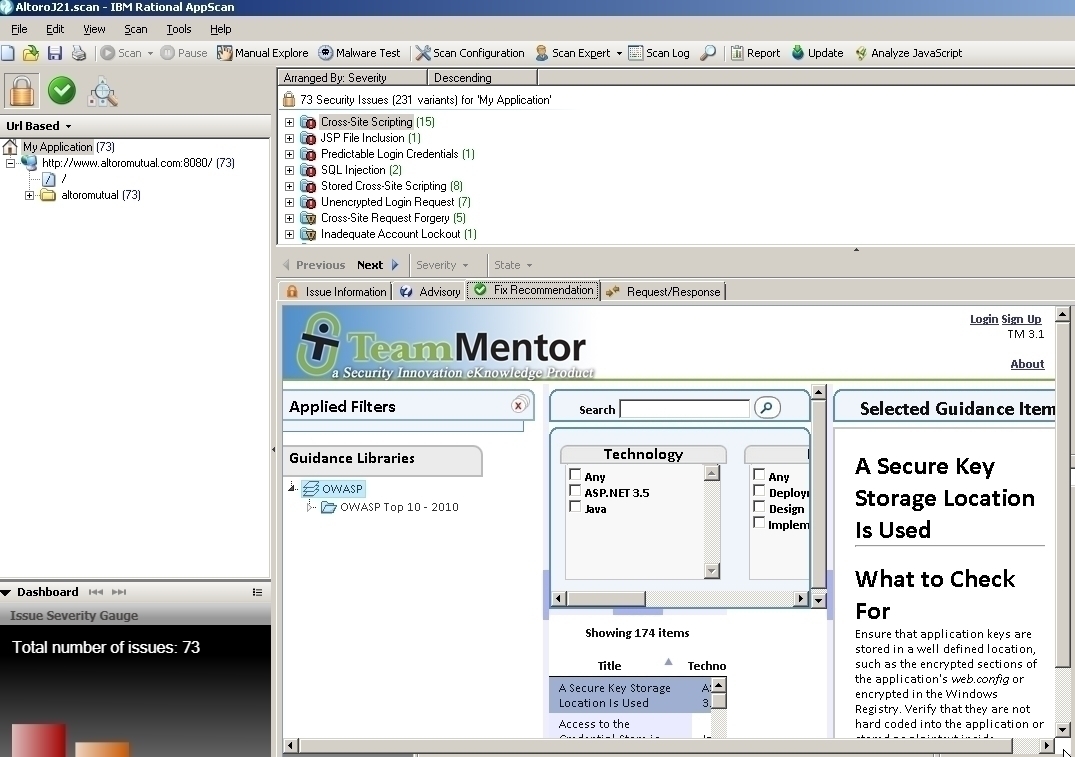Viewport: 1075px width, 757px height.
Task: Expand the SQL Injection issue node
Action: pyautogui.click(x=290, y=170)
